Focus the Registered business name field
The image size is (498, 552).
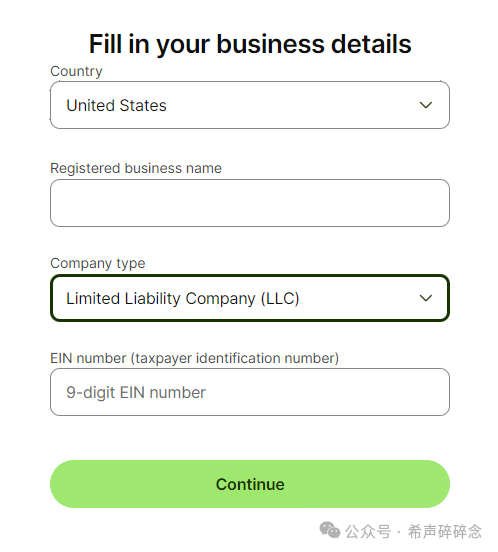coord(250,203)
